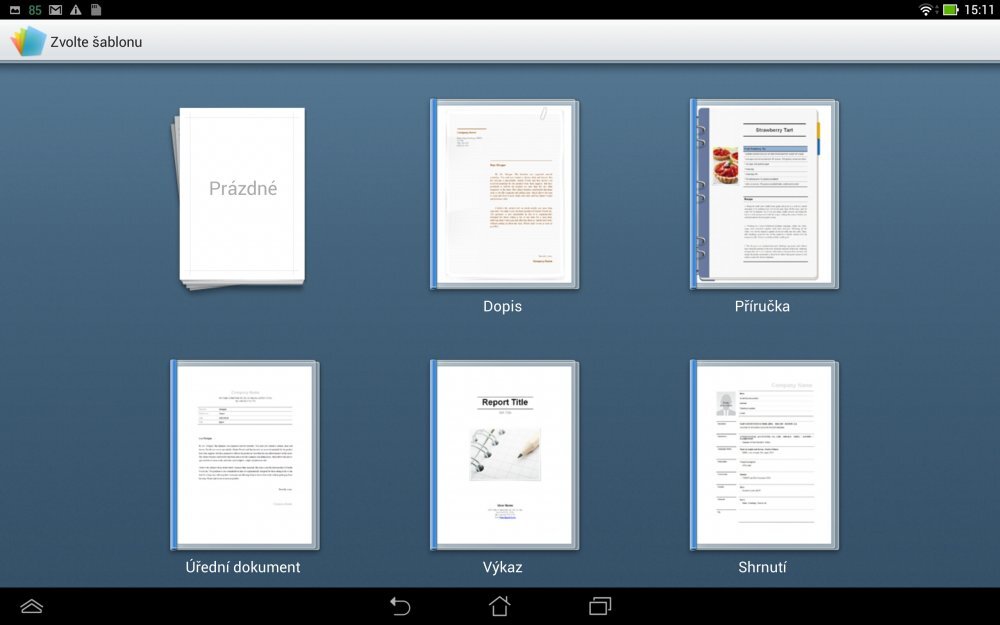Tap the Wi-Fi status icon
Image resolution: width=1000 pixels, height=625 pixels.
[925, 10]
